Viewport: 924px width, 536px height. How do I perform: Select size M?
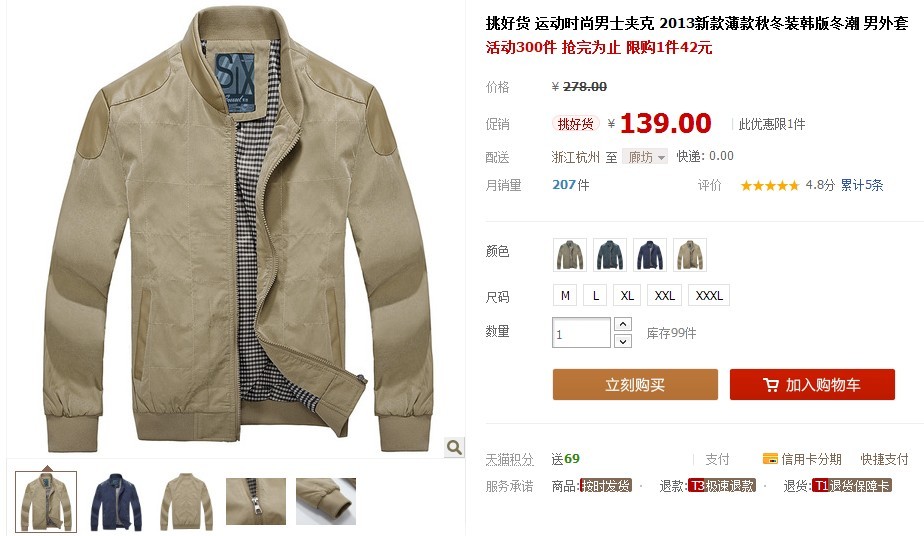pos(565,296)
